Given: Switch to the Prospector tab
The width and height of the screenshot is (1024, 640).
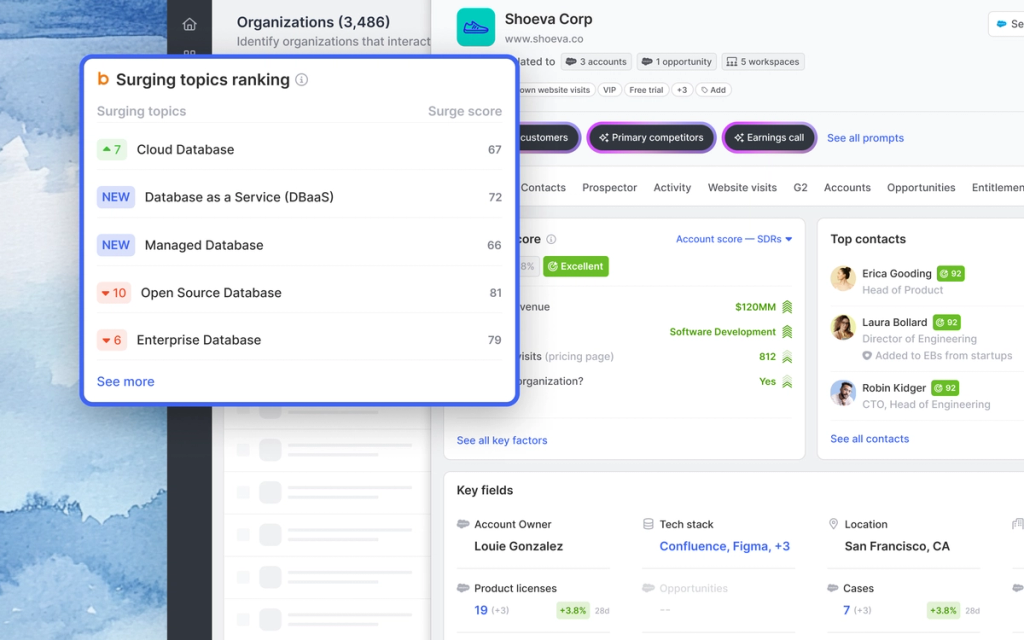Looking at the screenshot, I should coord(609,187).
